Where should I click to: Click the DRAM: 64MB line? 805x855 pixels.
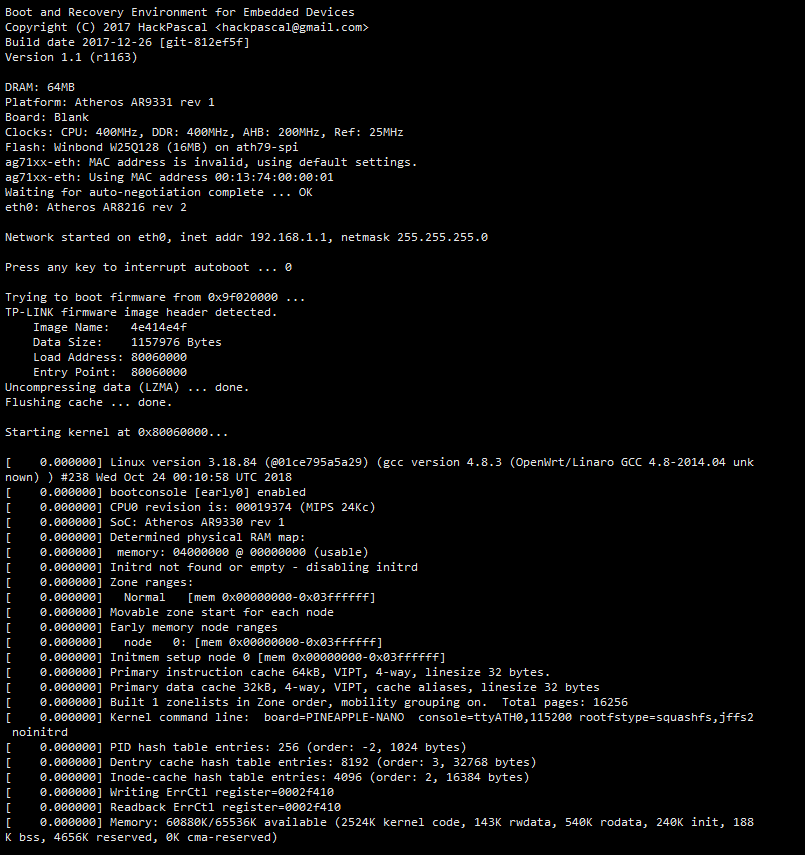click(x=40, y=87)
